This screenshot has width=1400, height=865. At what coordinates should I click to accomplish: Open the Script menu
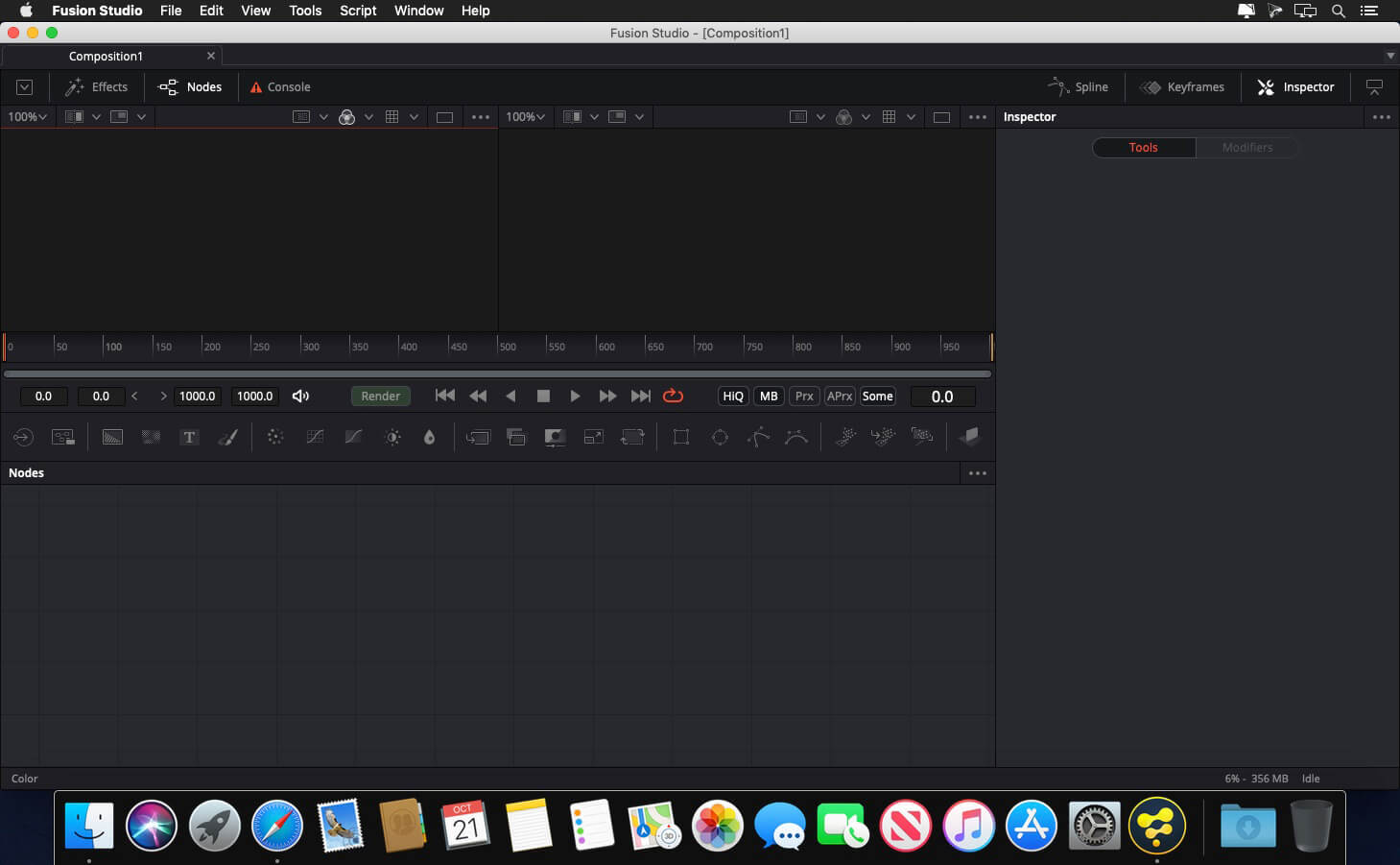pyautogui.click(x=358, y=11)
